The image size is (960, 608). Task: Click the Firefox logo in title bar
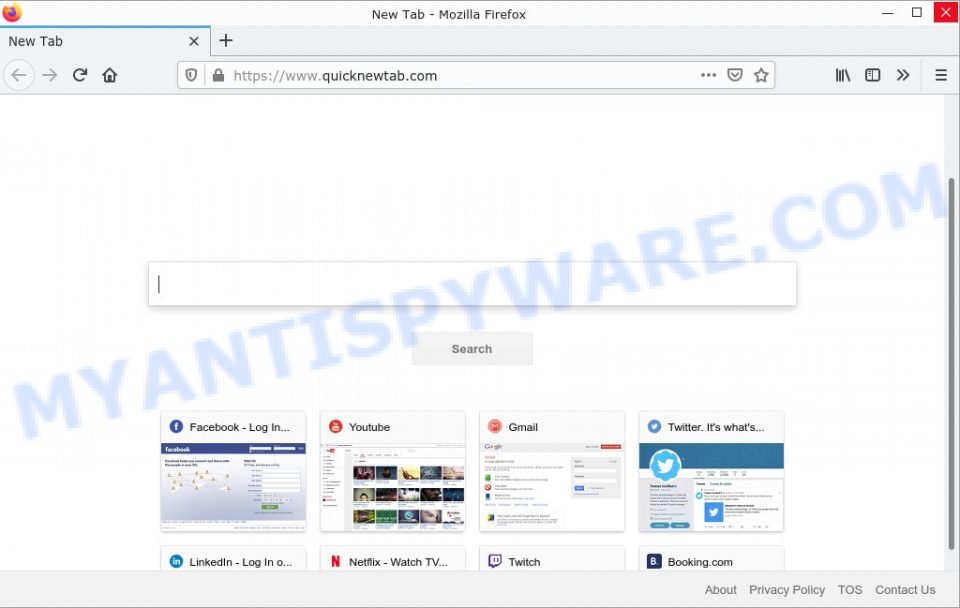[x=11, y=12]
